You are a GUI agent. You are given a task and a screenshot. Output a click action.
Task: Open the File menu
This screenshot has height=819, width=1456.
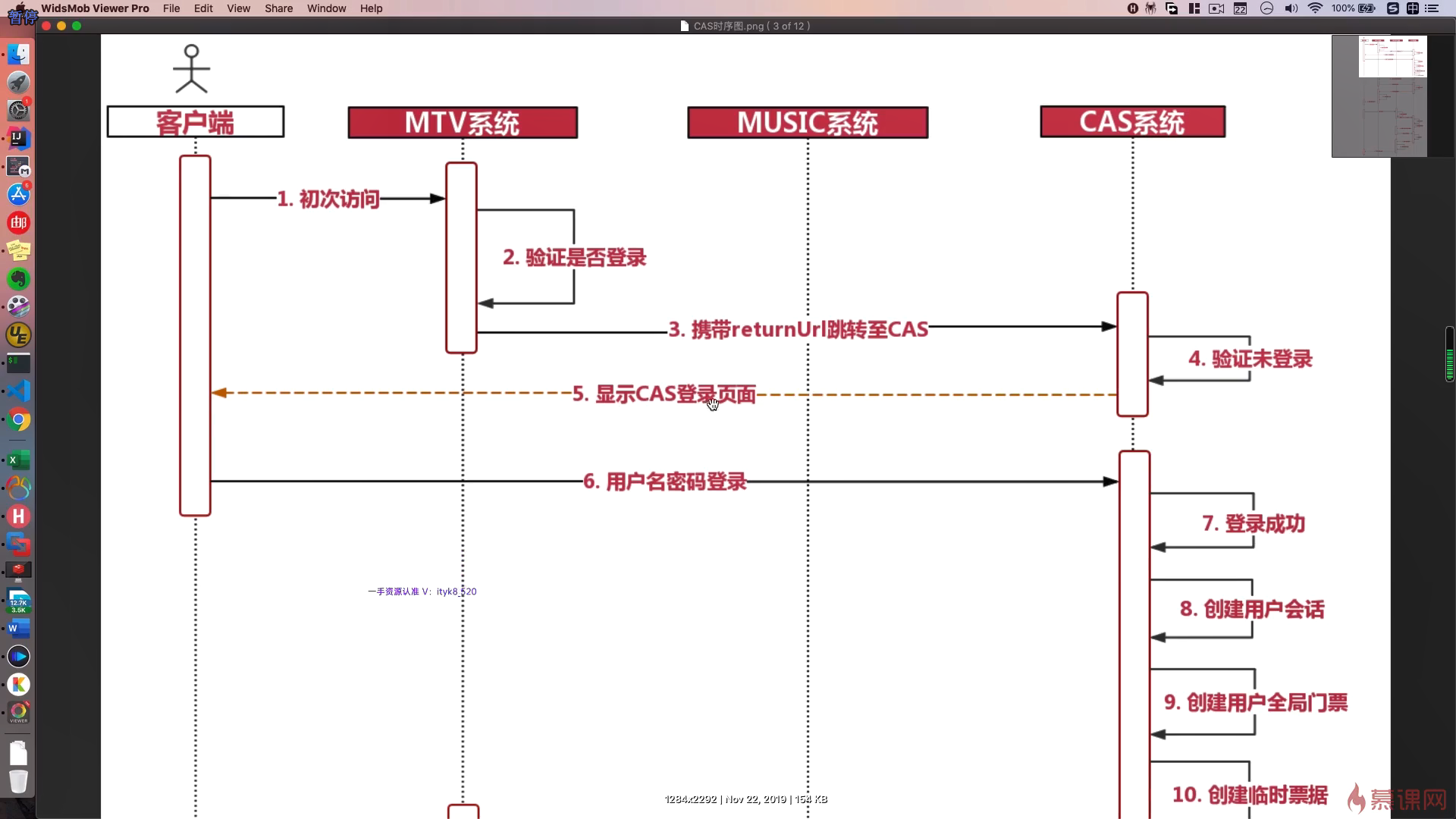[171, 8]
